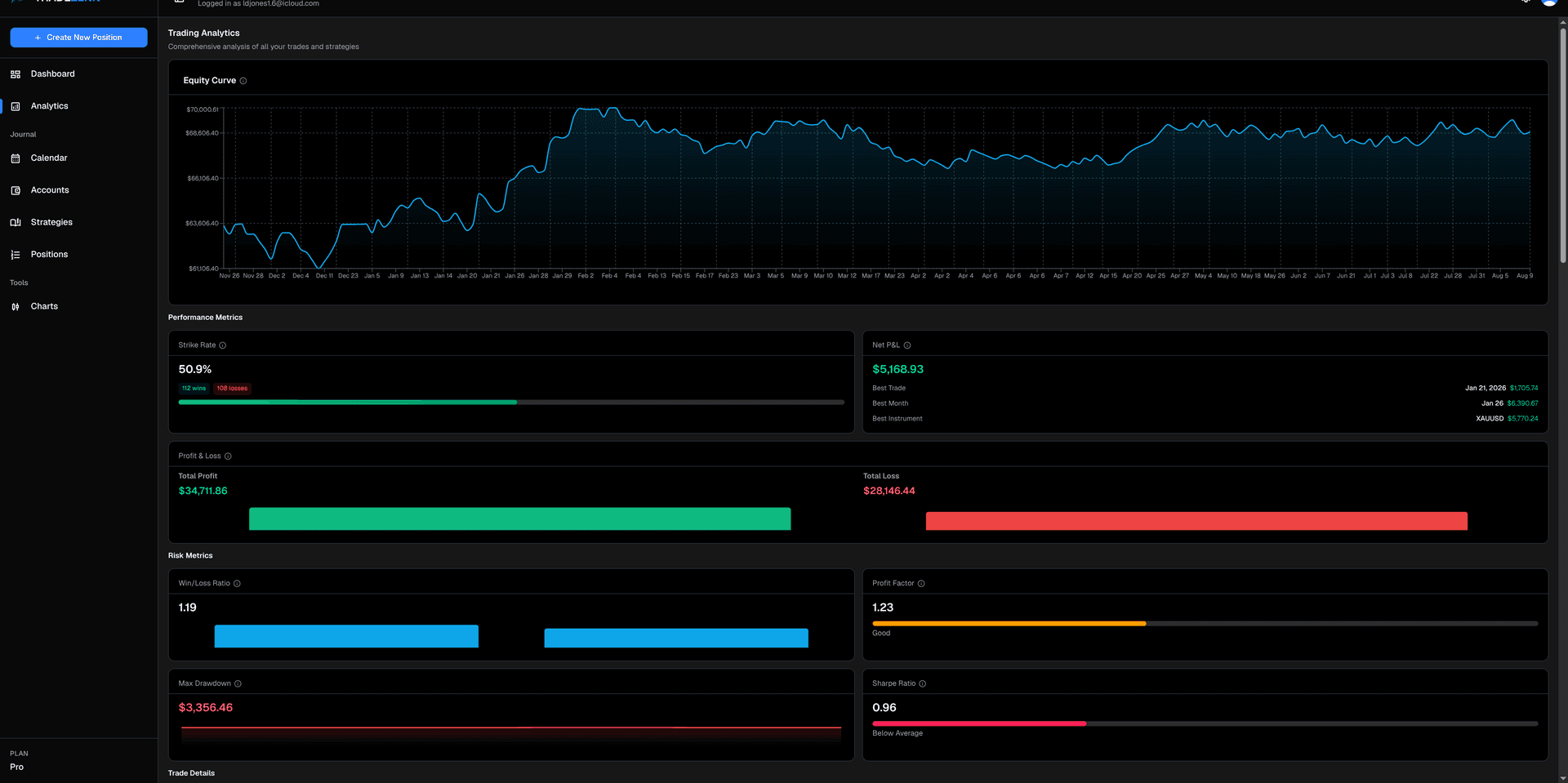Click the Win/Loss Ratio info icon
The image size is (1568, 783).
pos(237,584)
